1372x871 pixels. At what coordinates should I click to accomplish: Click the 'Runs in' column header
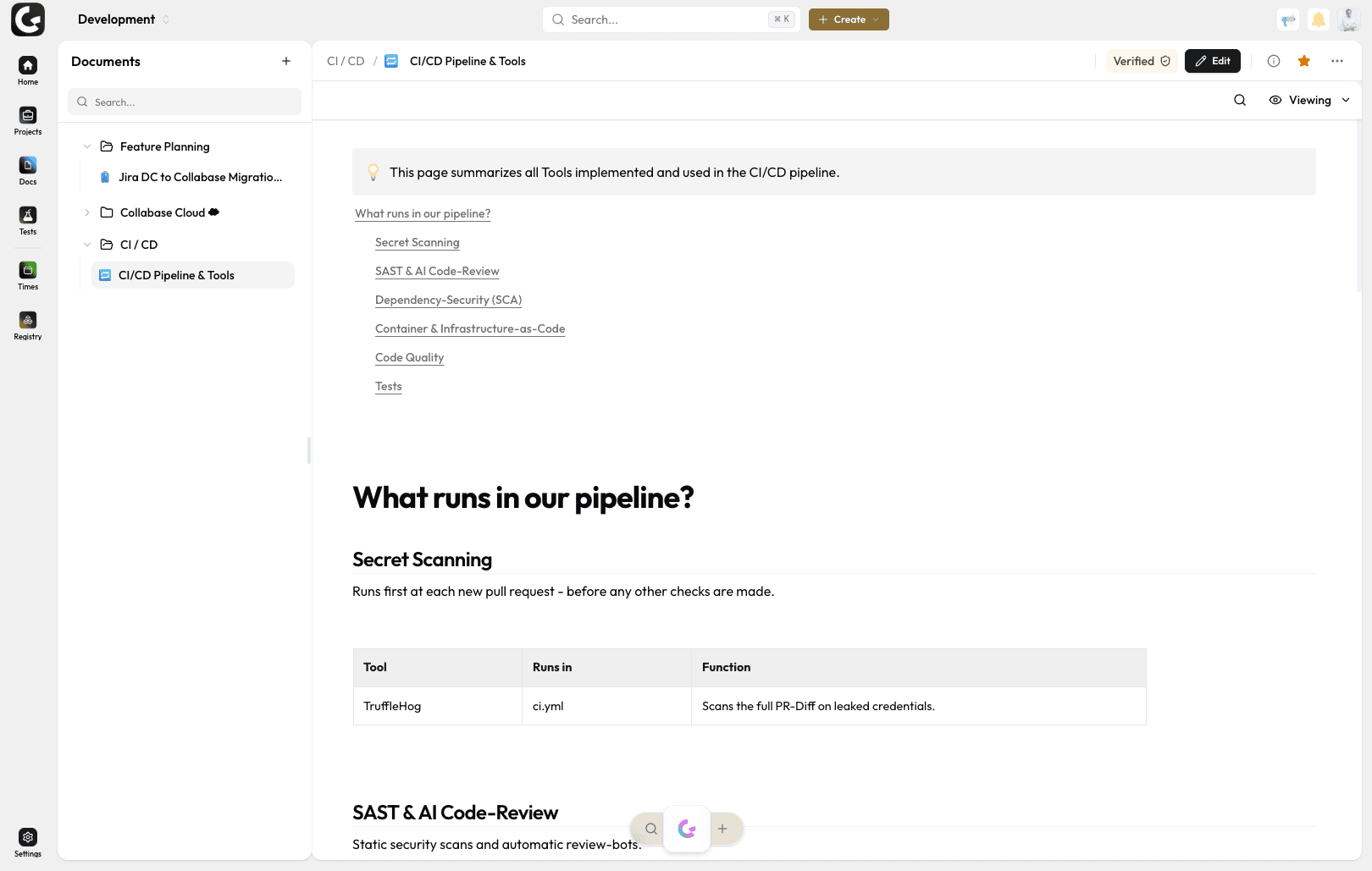(606, 667)
